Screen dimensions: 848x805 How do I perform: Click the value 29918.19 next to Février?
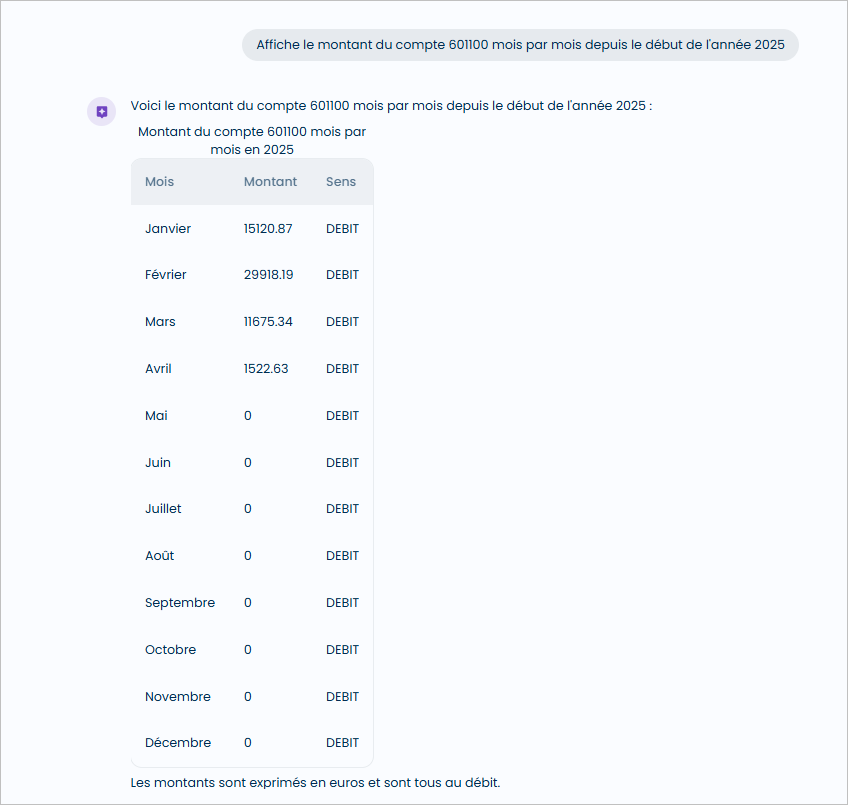click(268, 274)
